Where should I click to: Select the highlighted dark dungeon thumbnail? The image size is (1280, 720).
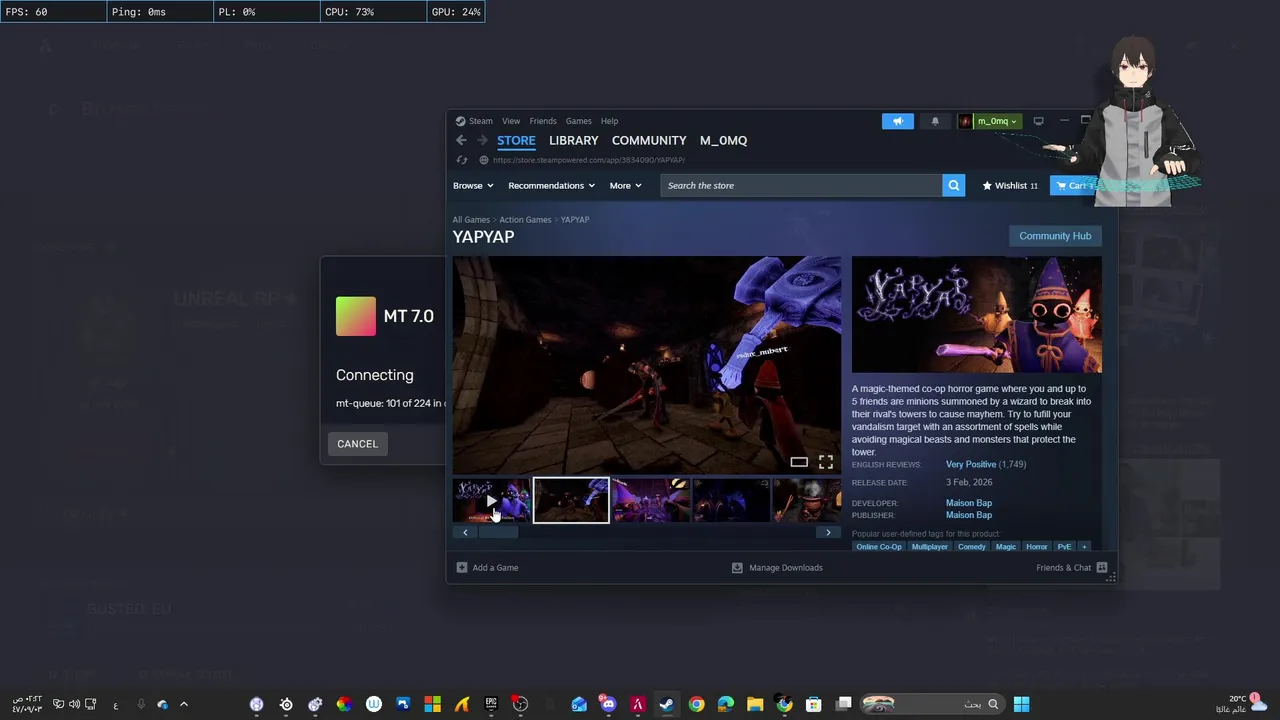[571, 500]
